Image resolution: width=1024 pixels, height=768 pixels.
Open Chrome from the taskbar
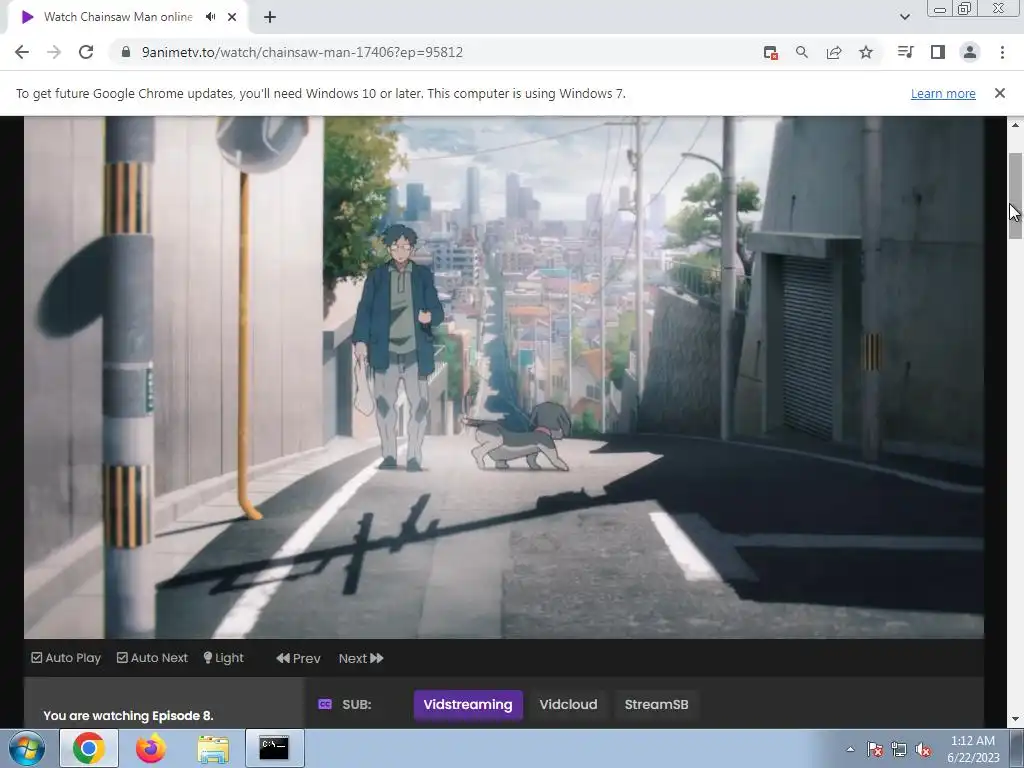click(x=89, y=748)
